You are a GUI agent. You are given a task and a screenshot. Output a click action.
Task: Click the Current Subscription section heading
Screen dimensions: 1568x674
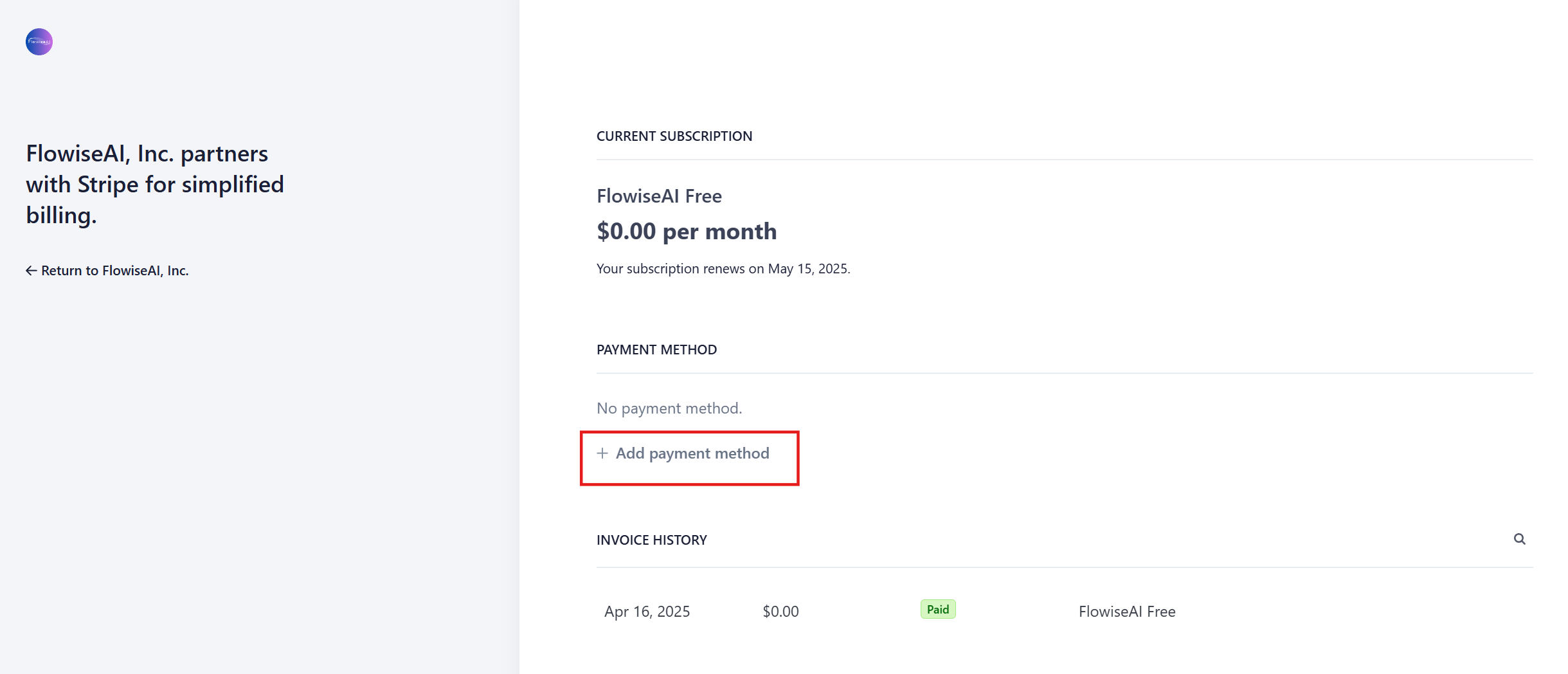click(674, 136)
